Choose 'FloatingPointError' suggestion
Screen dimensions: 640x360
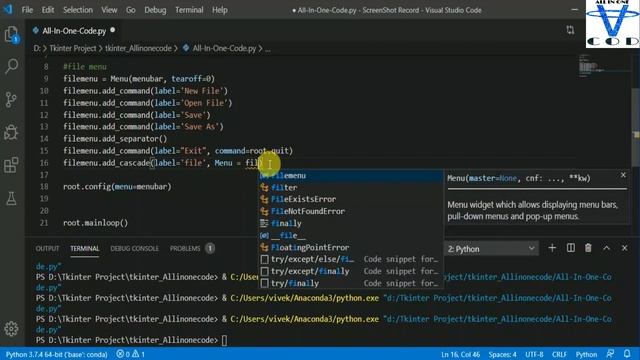pyautogui.click(x=351, y=247)
